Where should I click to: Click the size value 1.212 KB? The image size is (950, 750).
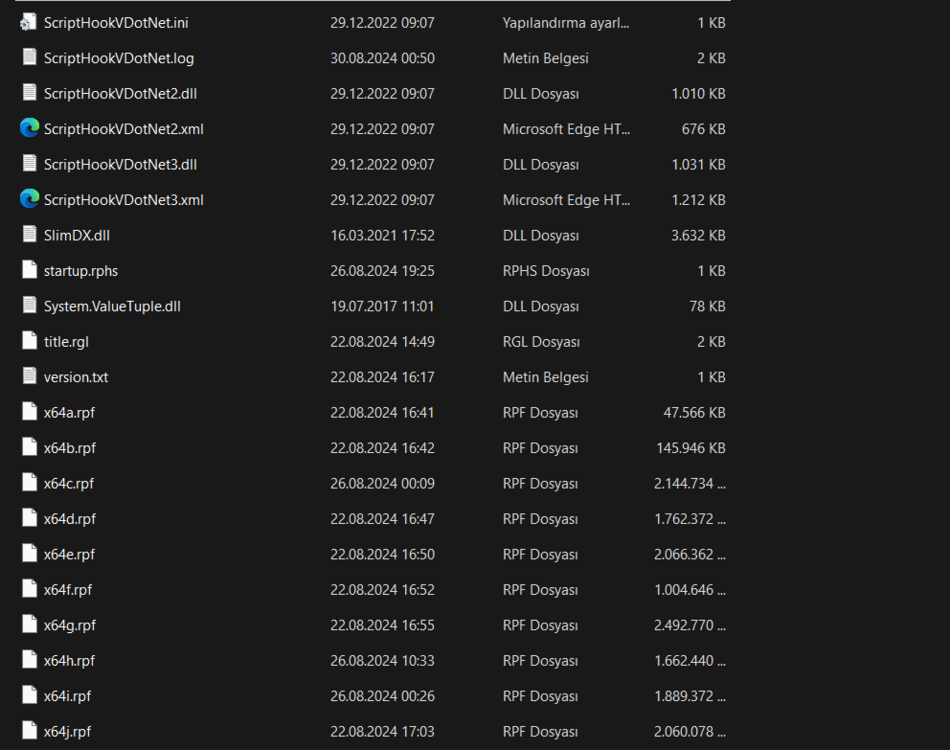(699, 200)
